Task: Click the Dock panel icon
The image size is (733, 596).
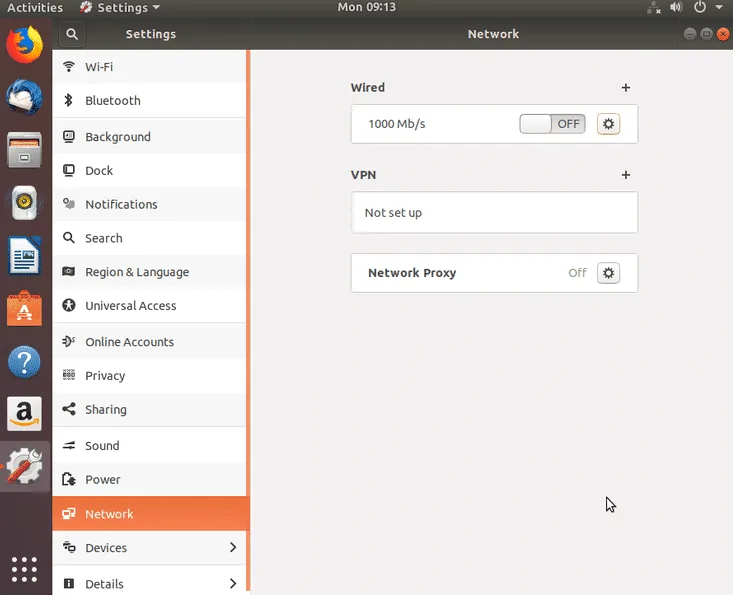Action: [x=69, y=171]
